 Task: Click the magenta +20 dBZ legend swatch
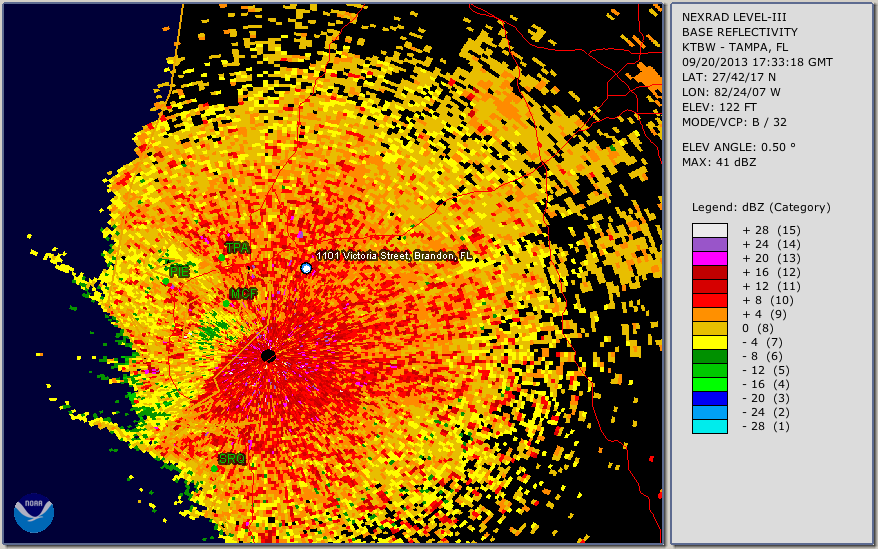pos(709,258)
